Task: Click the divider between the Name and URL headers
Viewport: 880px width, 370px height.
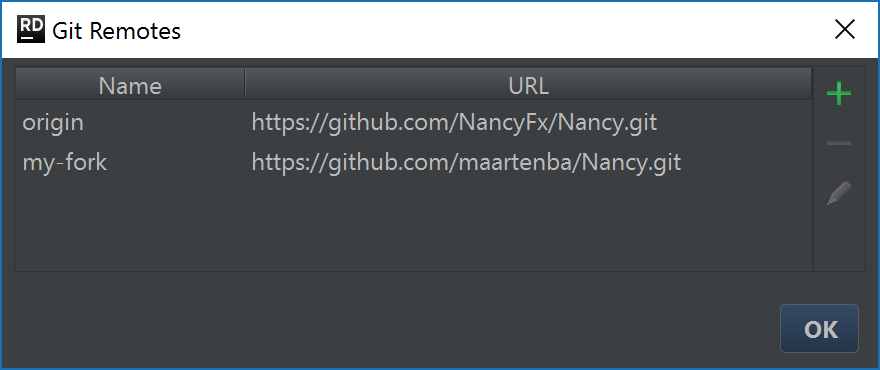Action: 245,85
